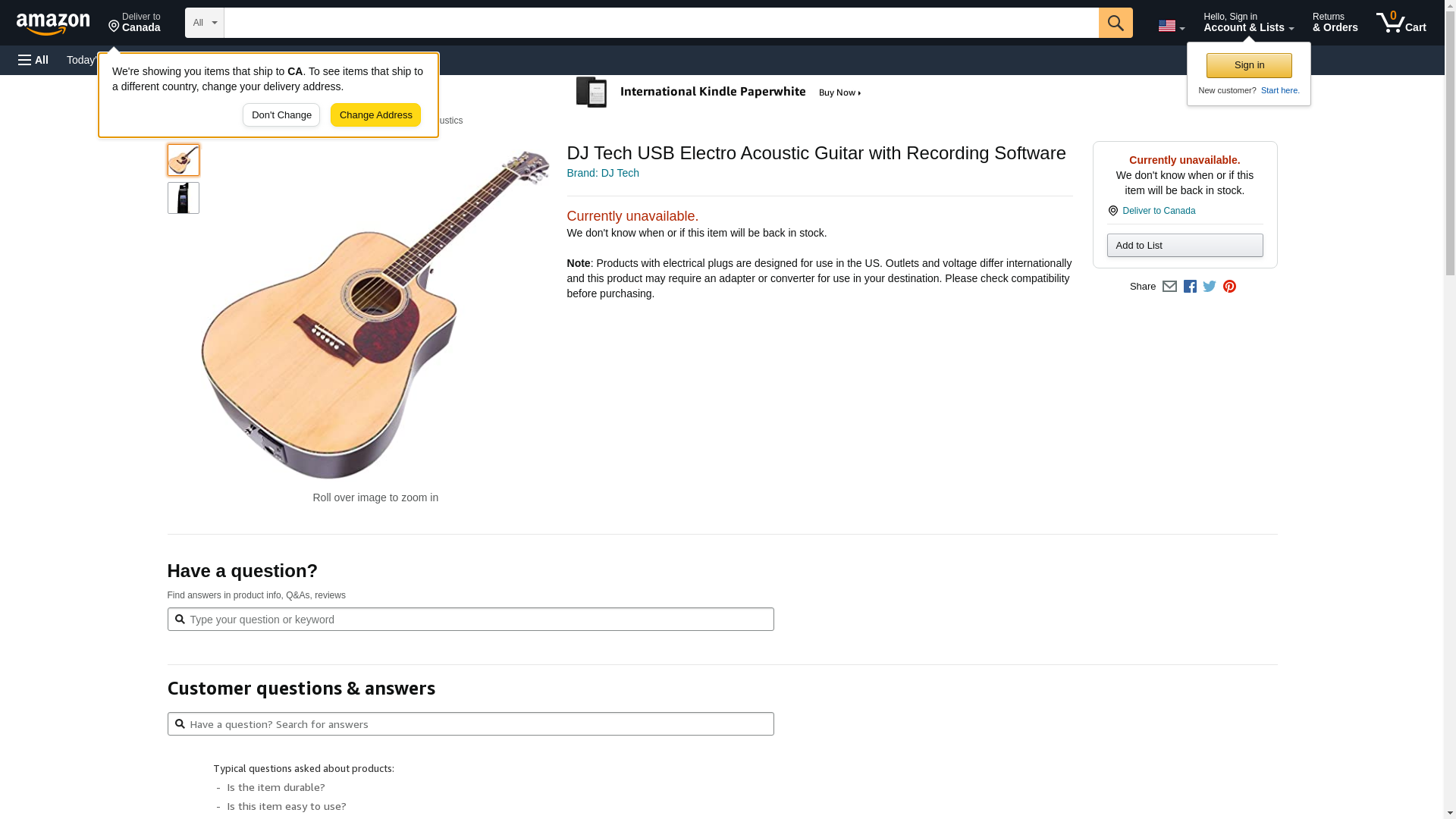Image resolution: width=1456 pixels, height=819 pixels.
Task: Focus the question or keyword field
Action: 478,620
